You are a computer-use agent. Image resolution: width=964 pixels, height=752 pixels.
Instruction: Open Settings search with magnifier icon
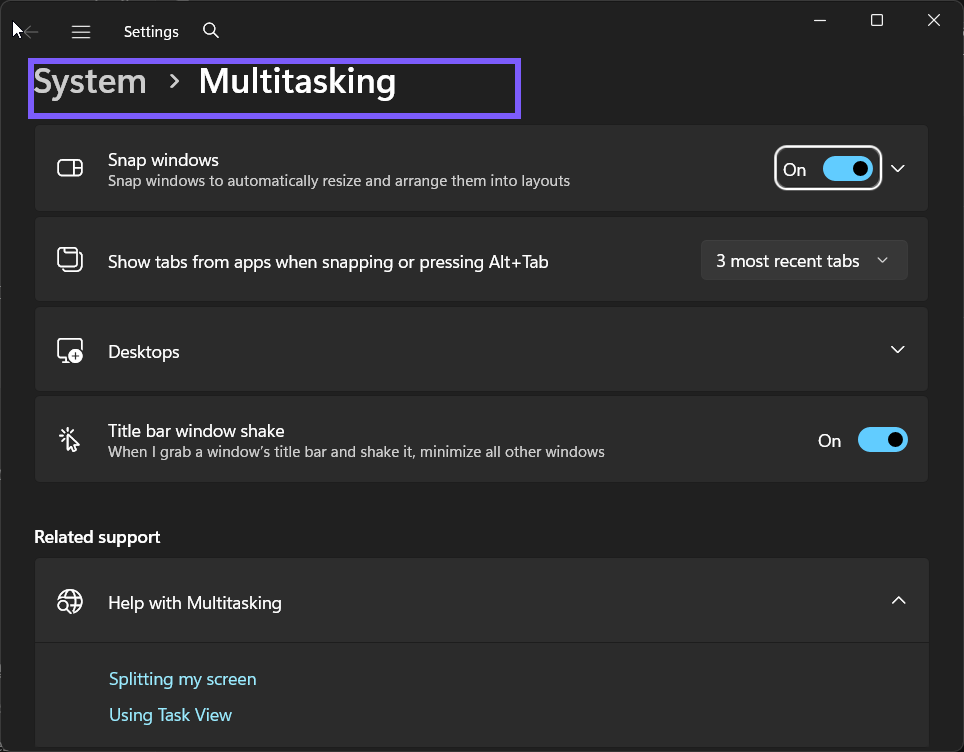[211, 30]
